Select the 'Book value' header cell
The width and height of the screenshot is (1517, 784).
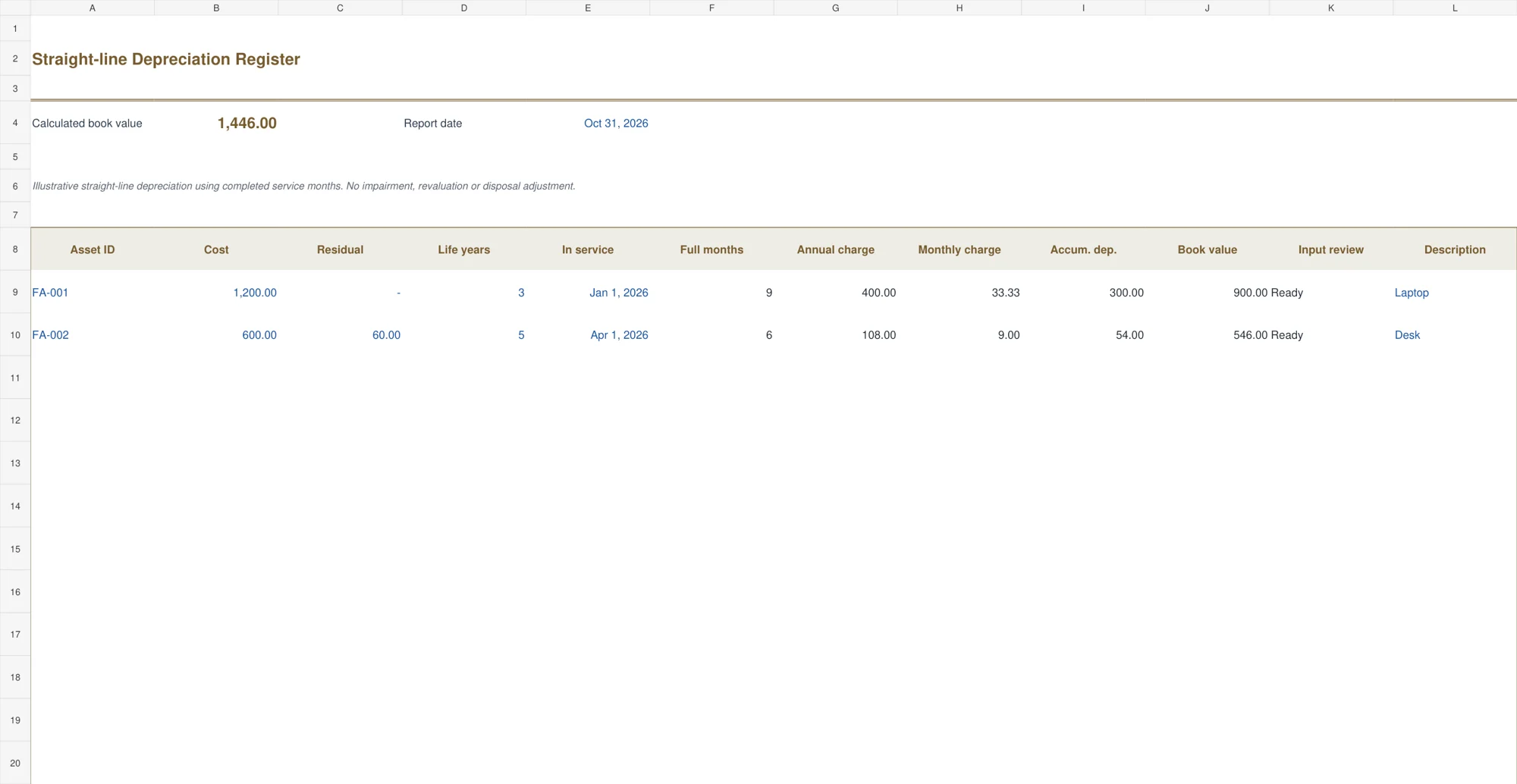(1208, 249)
